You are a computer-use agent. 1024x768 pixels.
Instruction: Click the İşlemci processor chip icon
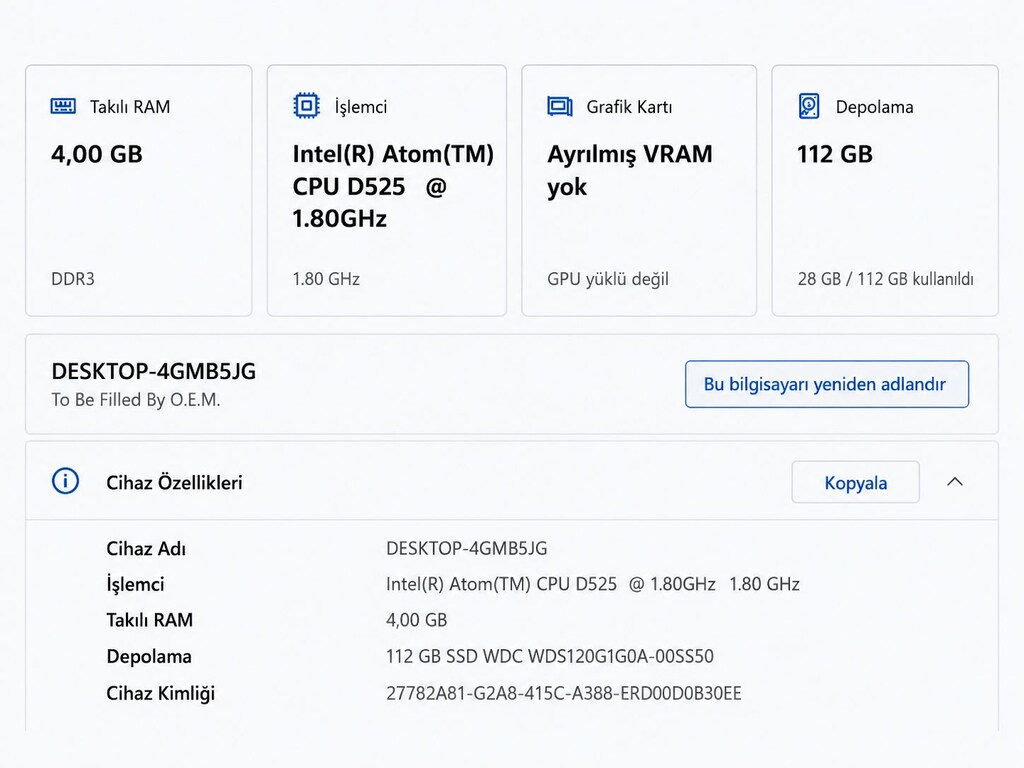point(306,106)
